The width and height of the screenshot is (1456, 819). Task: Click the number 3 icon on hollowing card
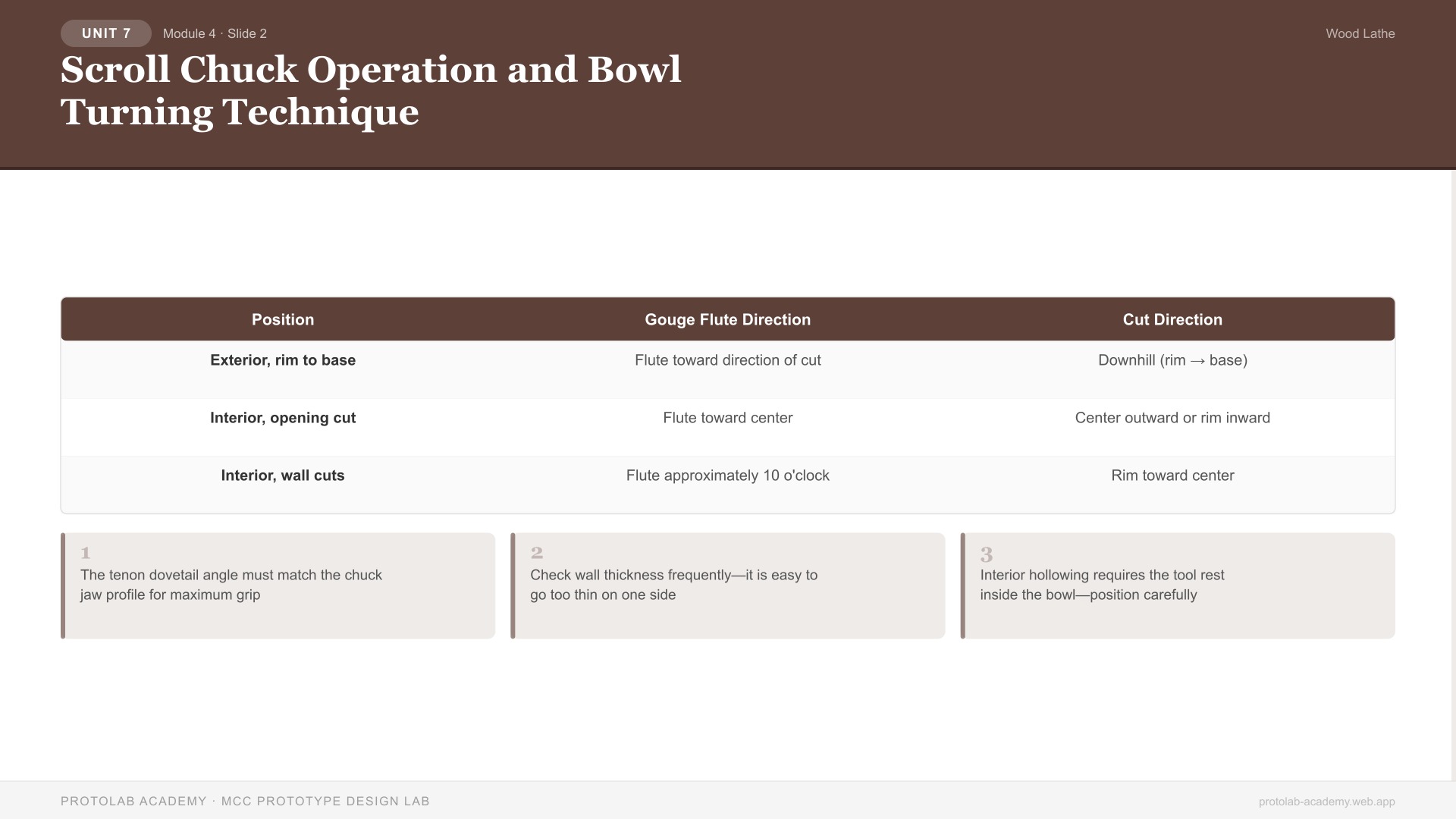pos(987,554)
